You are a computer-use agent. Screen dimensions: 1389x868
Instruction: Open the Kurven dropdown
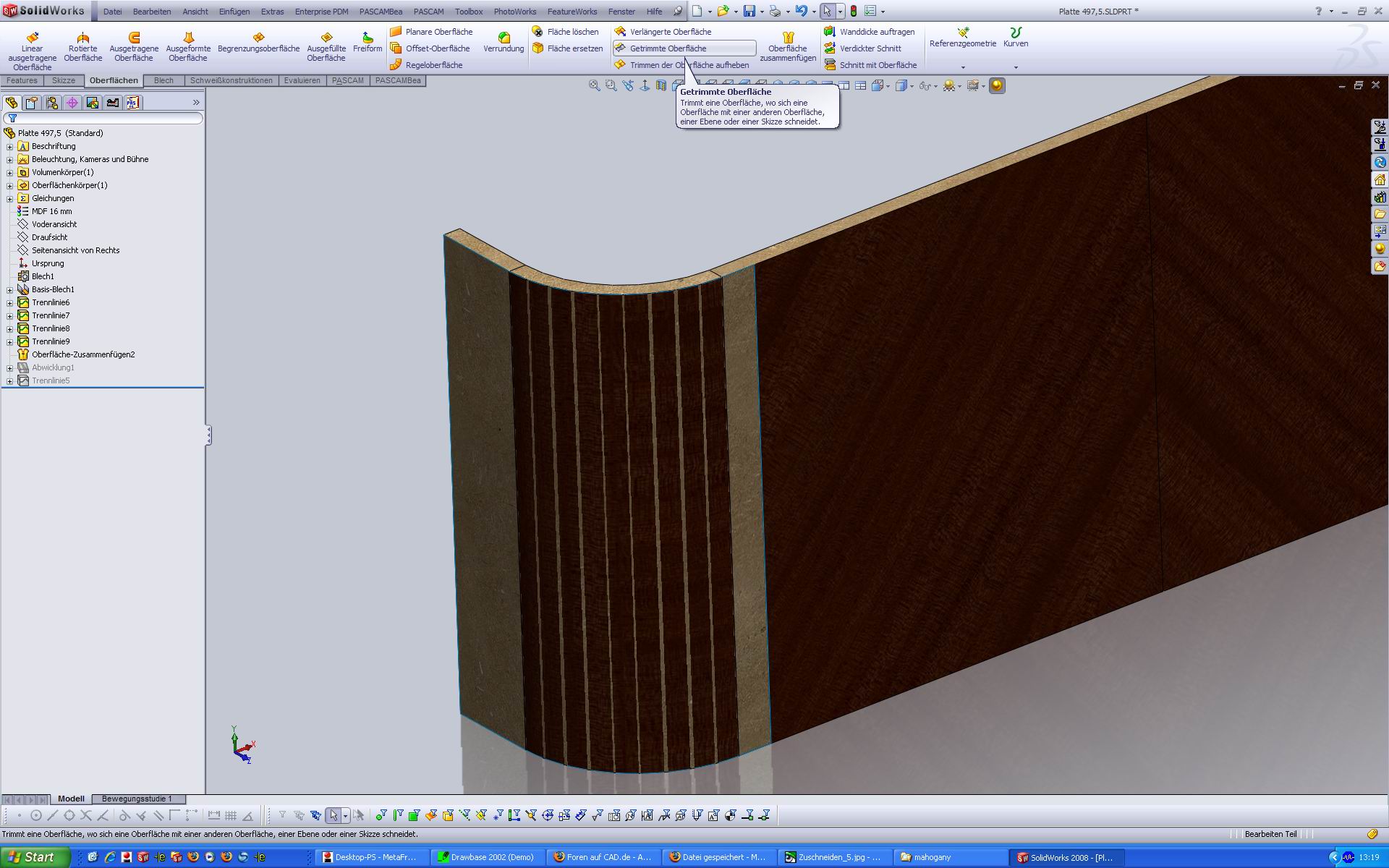[1016, 67]
